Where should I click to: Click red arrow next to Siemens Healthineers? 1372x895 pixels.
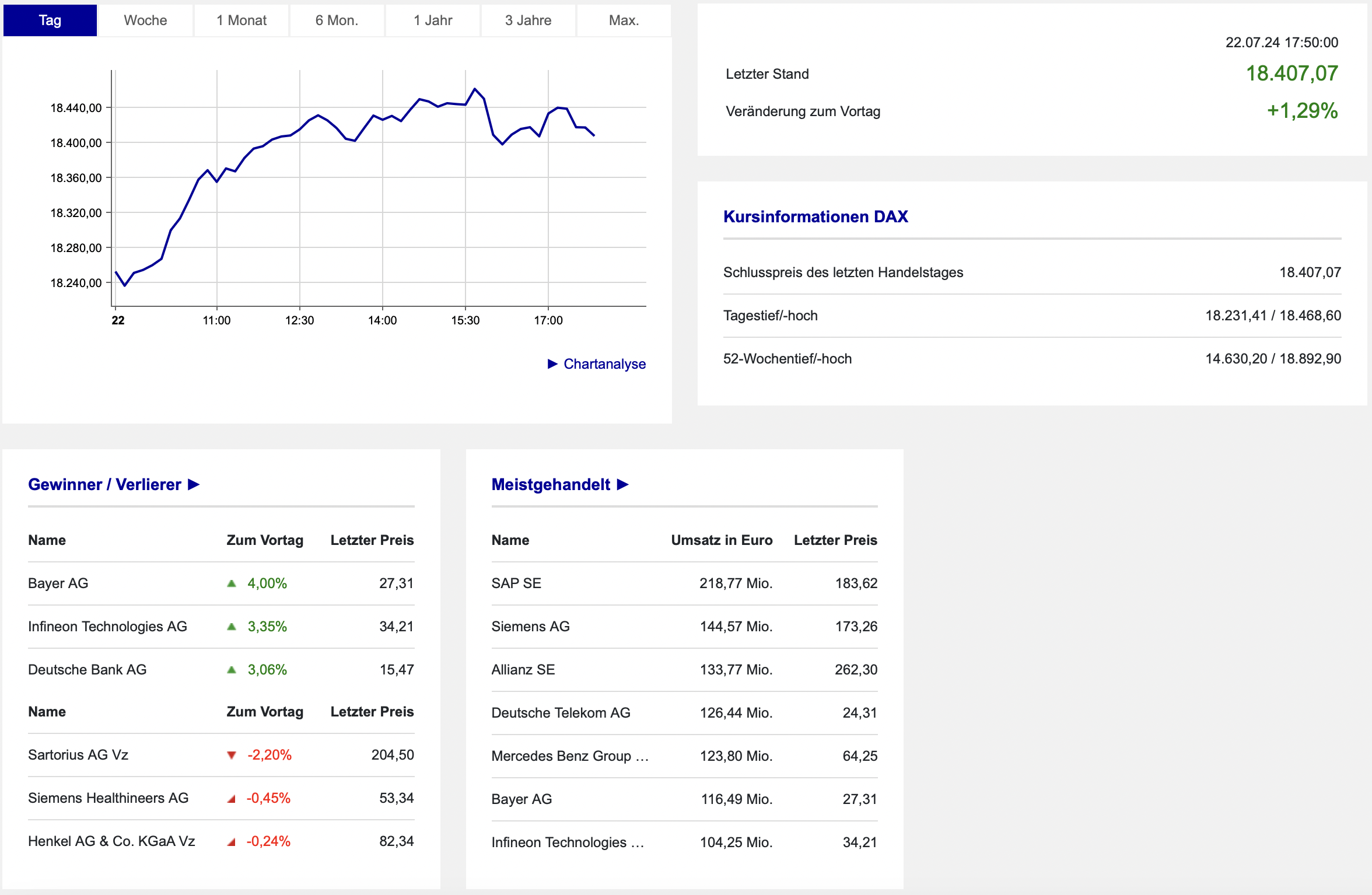(x=232, y=799)
